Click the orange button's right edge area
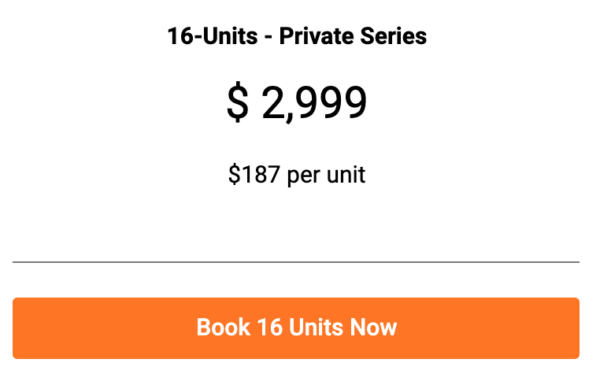Screen dimensions: 600x370 coord(565,328)
